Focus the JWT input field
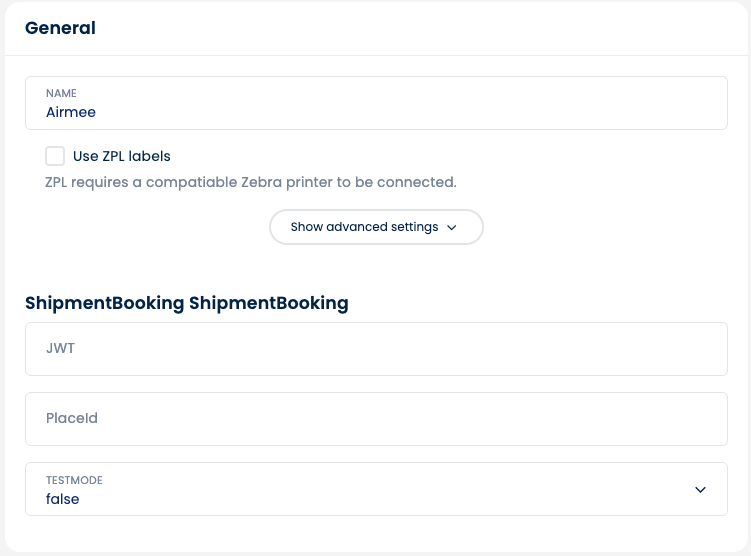 [x=376, y=349]
